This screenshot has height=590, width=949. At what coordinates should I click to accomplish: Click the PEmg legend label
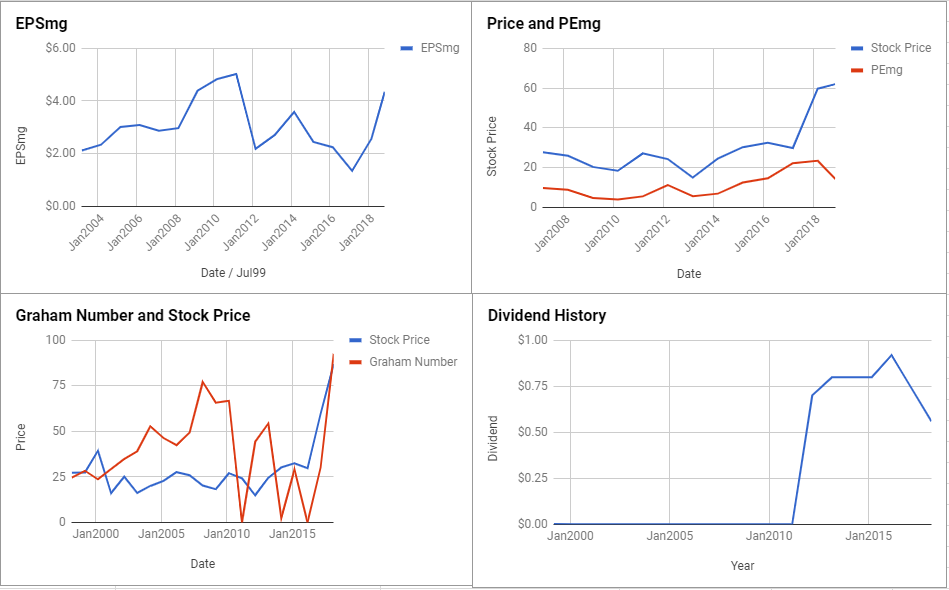(887, 70)
